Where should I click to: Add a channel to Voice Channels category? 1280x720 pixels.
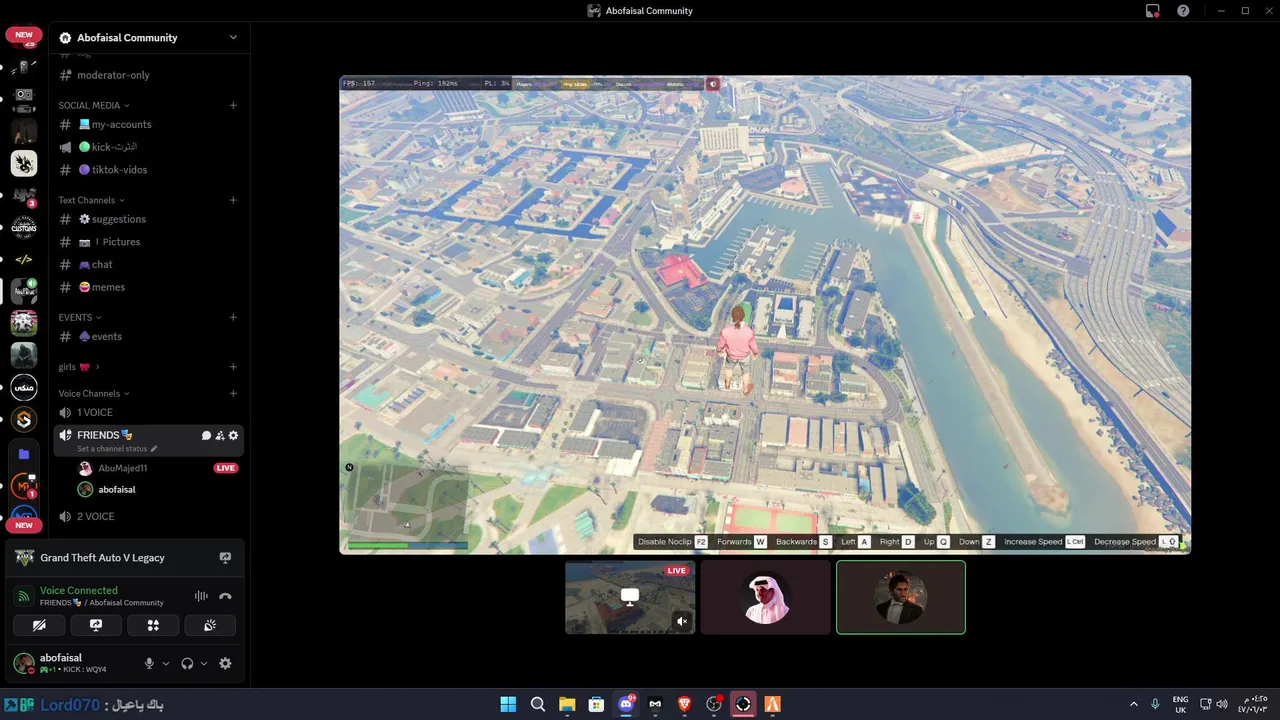point(233,393)
